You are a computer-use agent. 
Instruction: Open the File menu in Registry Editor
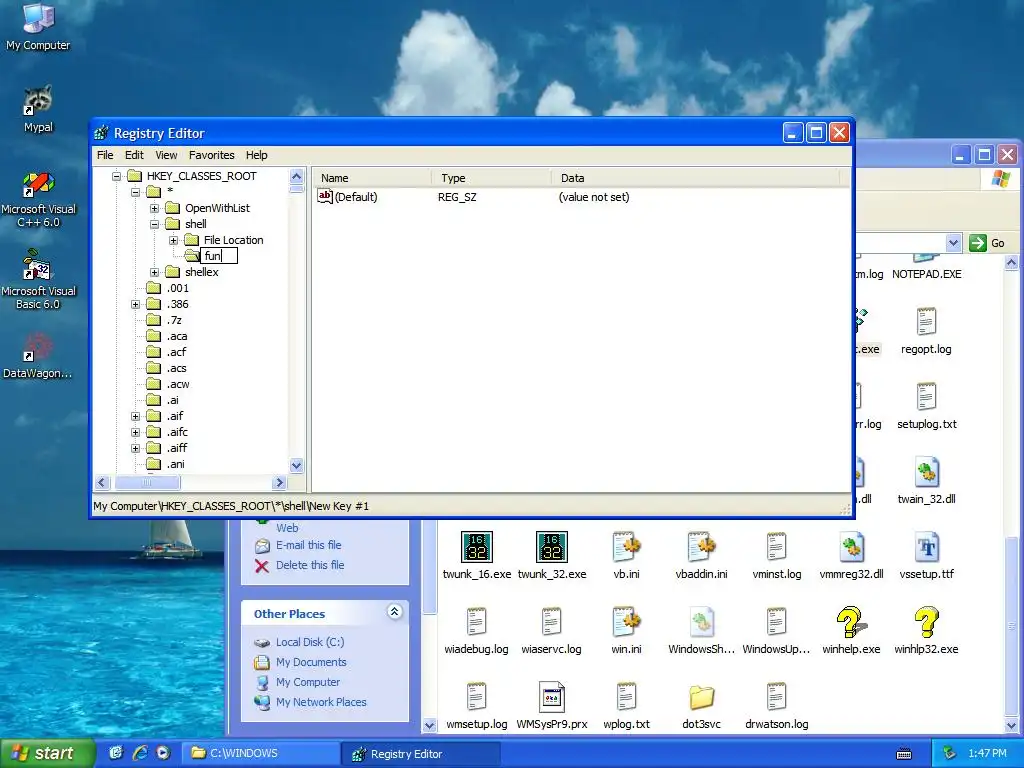105,155
